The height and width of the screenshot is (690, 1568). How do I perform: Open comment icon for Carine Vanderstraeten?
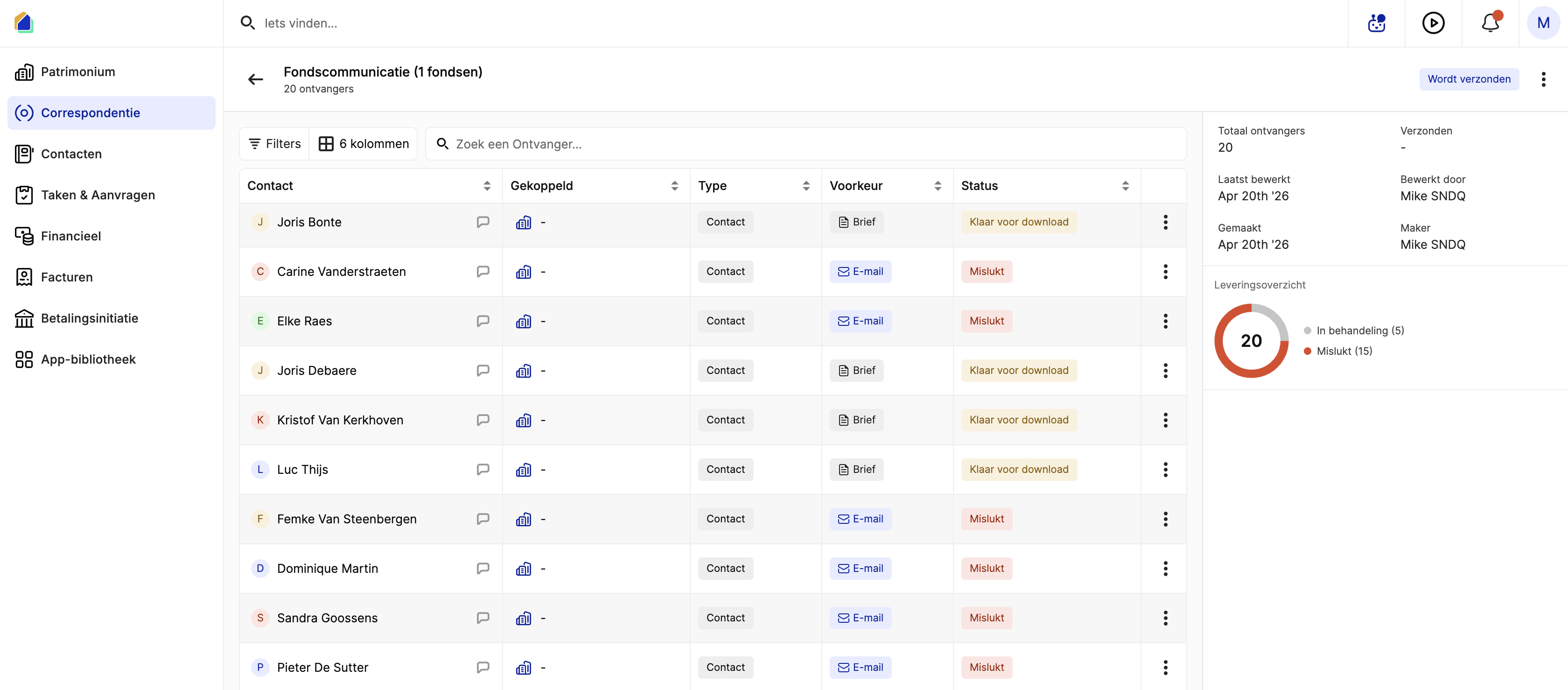click(x=483, y=272)
